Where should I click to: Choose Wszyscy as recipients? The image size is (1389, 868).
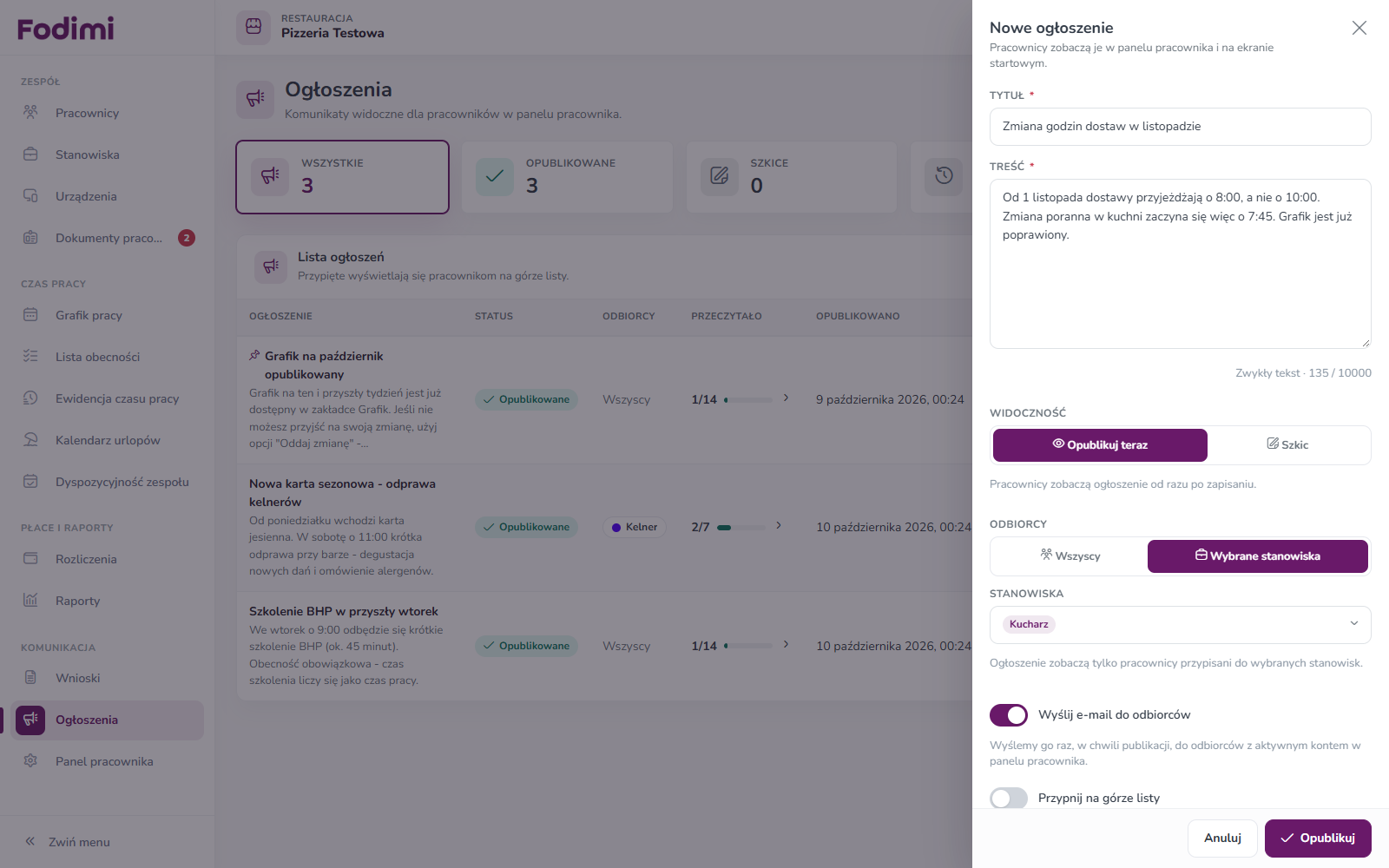coord(1070,556)
